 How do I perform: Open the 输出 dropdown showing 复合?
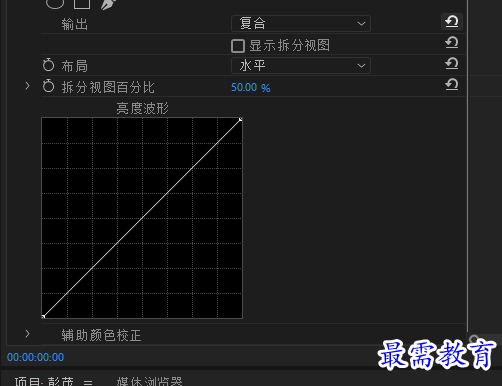(x=301, y=24)
